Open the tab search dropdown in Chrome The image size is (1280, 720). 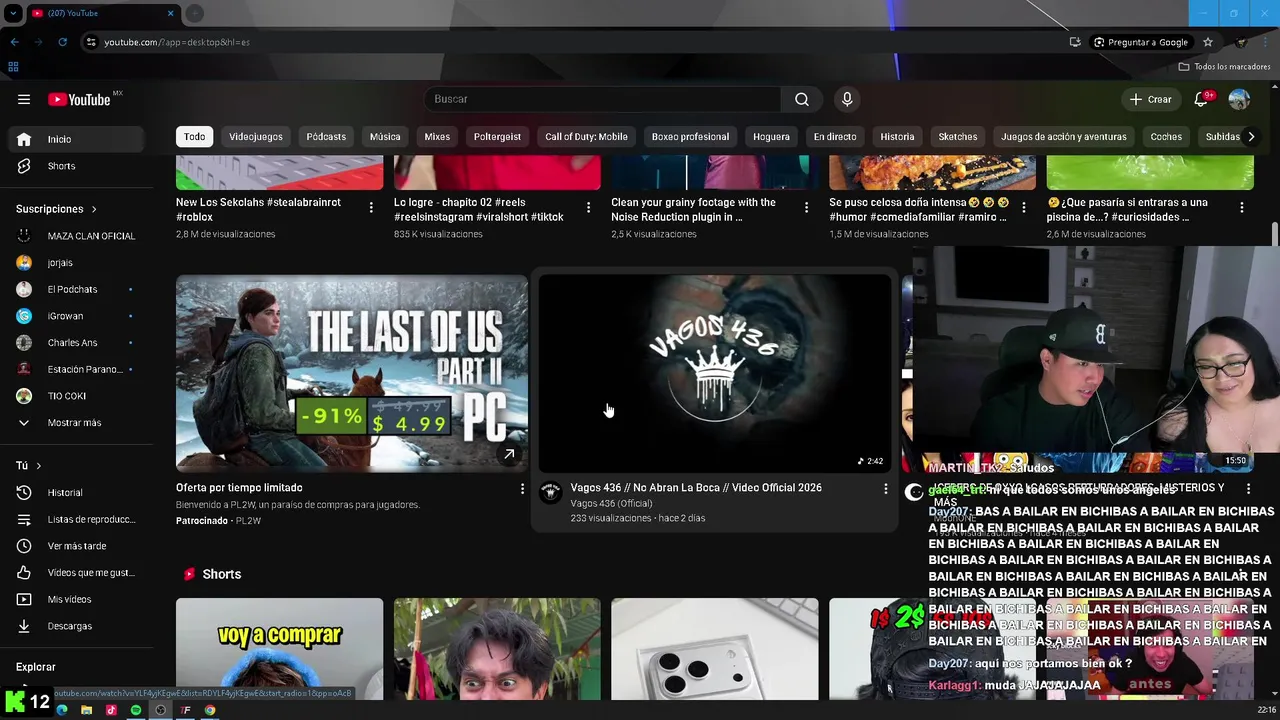click(13, 13)
